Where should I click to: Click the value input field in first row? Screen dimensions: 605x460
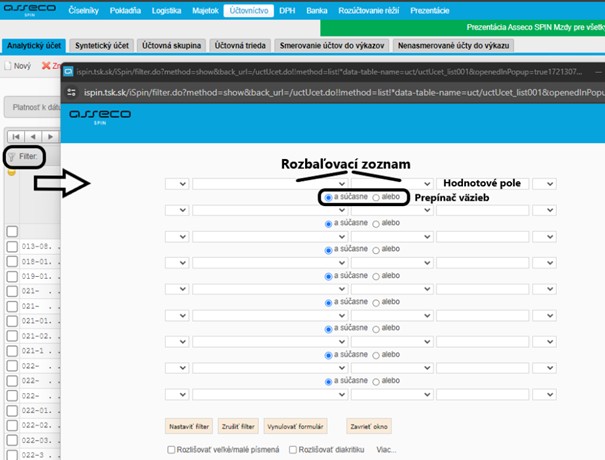pyautogui.click(x=481, y=184)
